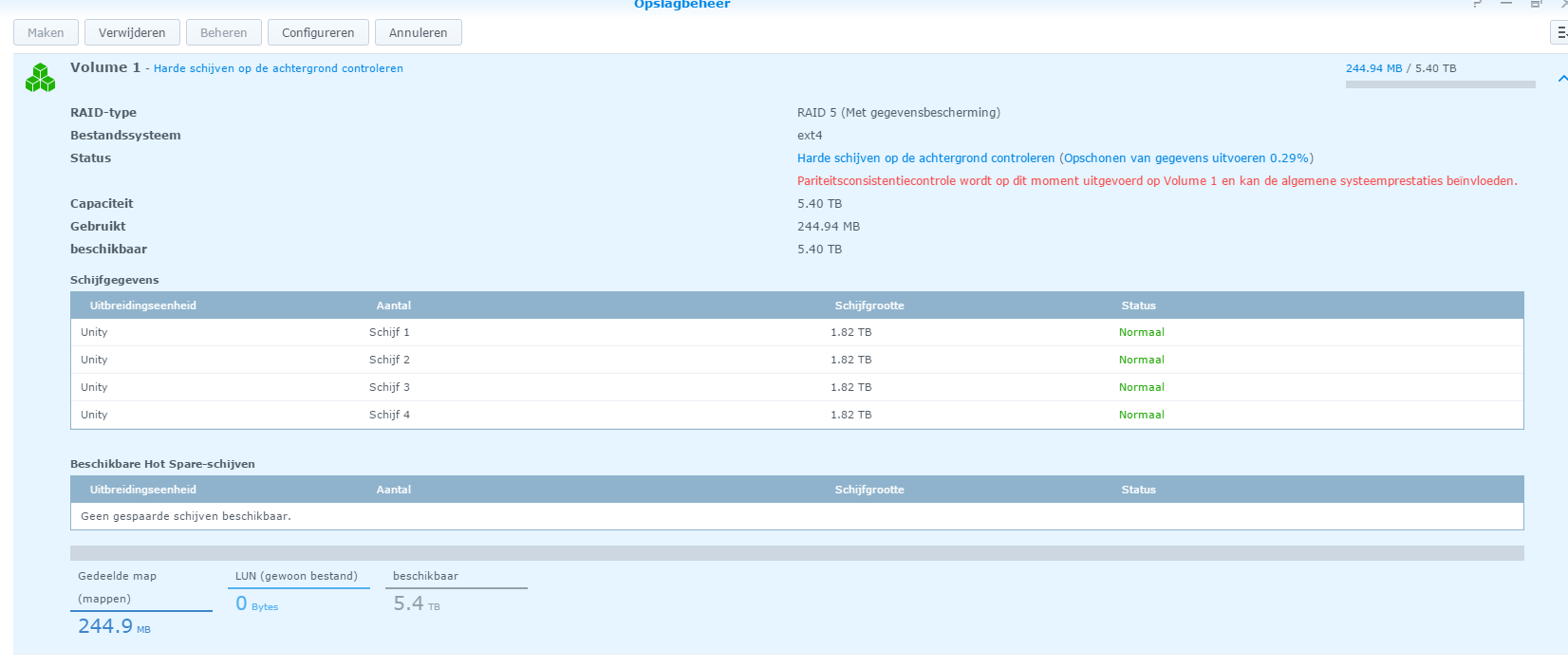Sort disk table by Schijfgrootte column
Screen dimensions: 1568x667
click(x=869, y=306)
